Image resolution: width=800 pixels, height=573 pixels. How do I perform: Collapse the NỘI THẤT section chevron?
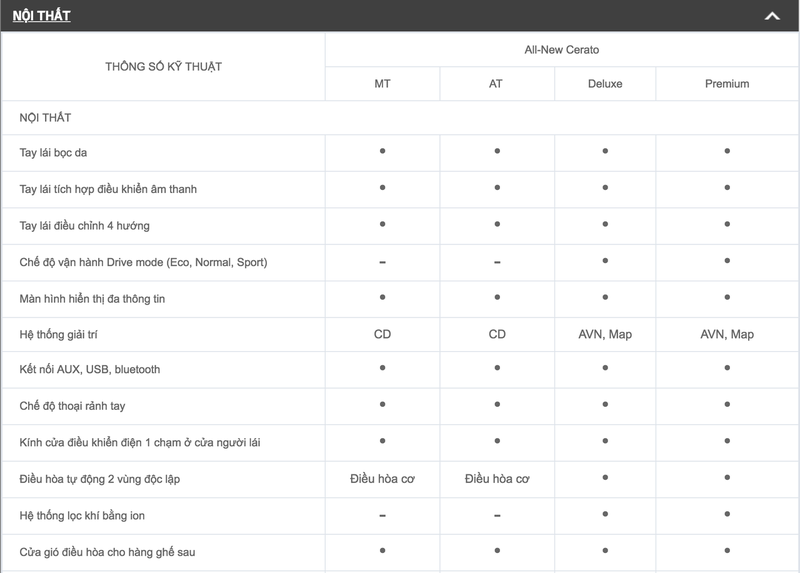771,16
